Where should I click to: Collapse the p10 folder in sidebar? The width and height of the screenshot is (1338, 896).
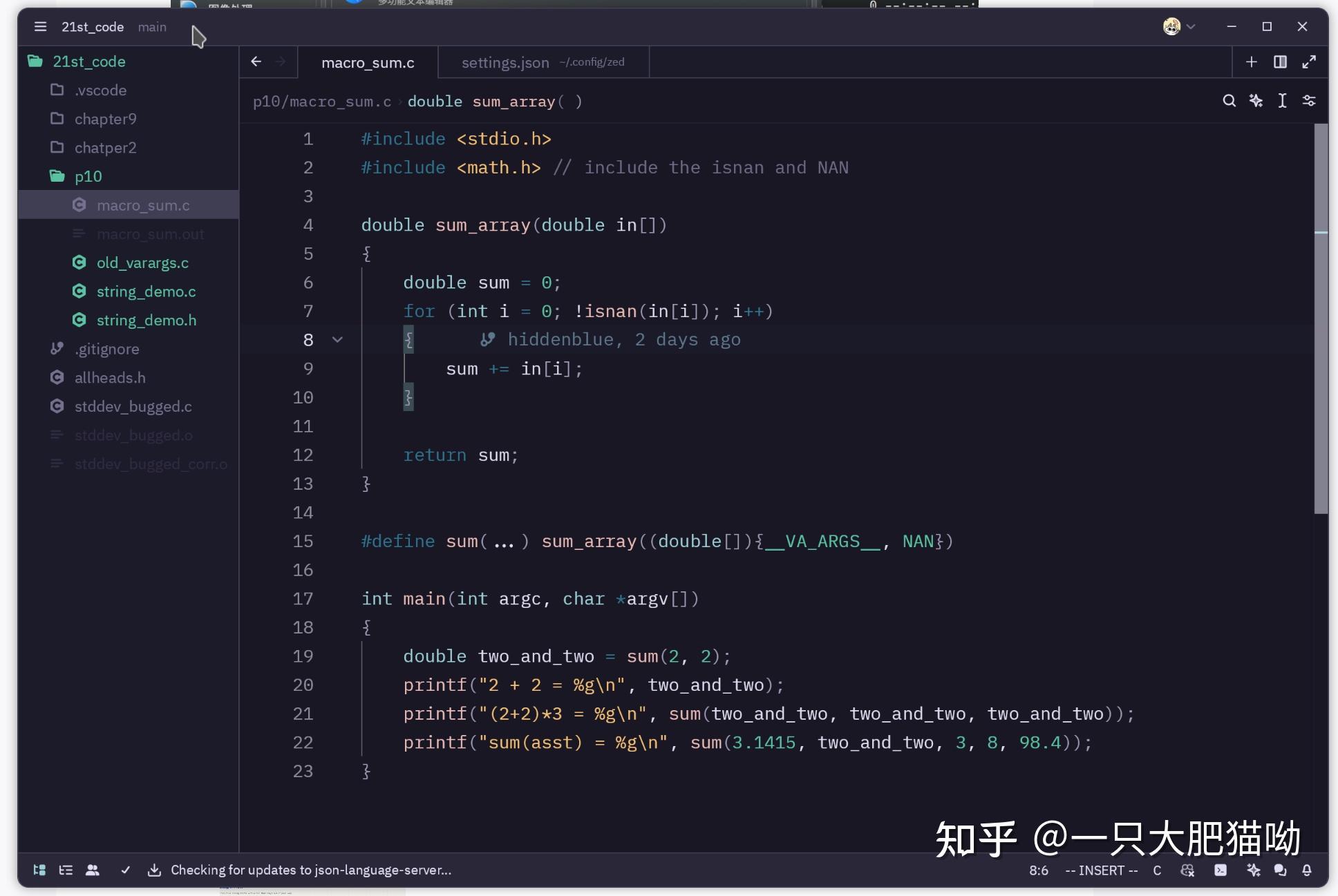pos(89,176)
